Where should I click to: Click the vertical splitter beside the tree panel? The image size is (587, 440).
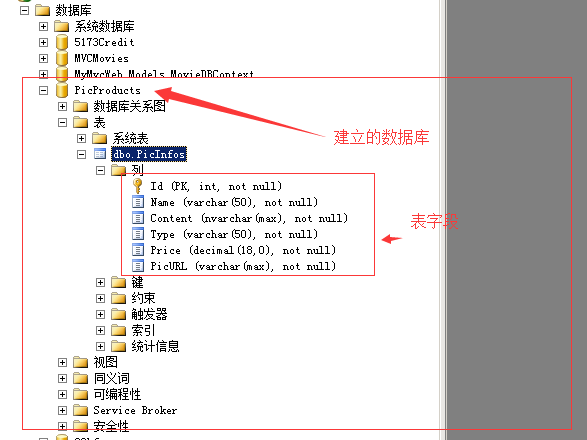pyautogui.click(x=443, y=220)
